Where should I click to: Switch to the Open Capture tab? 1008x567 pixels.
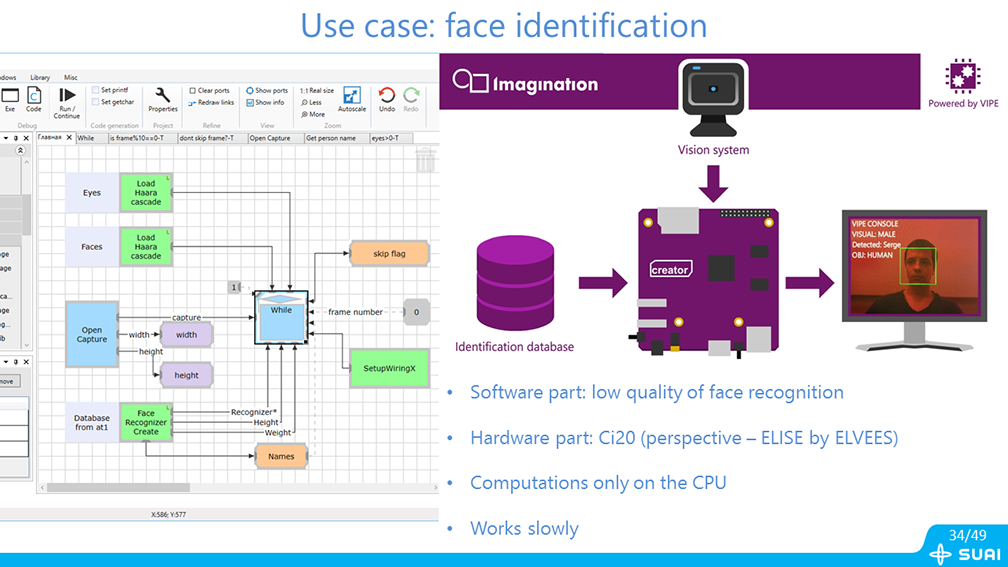click(270, 138)
